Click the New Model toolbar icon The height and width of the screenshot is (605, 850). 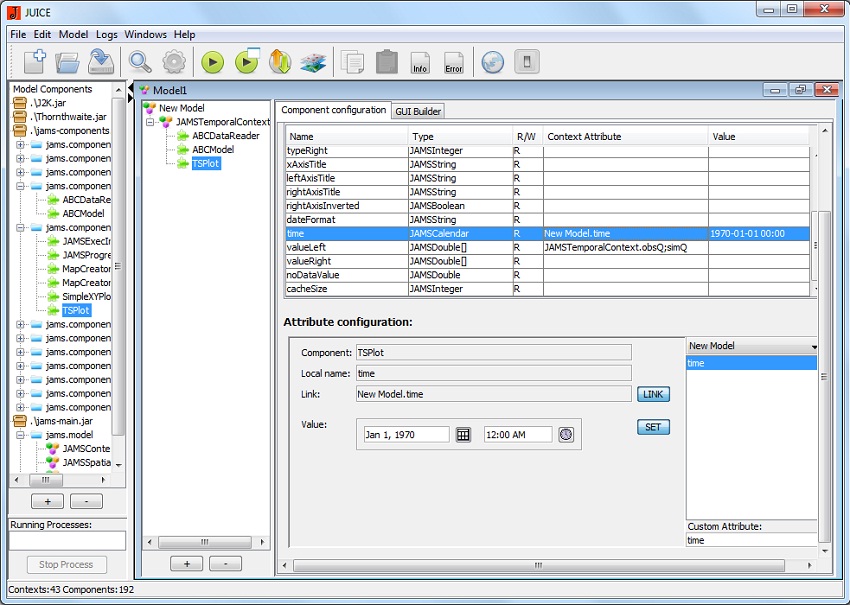click(34, 62)
